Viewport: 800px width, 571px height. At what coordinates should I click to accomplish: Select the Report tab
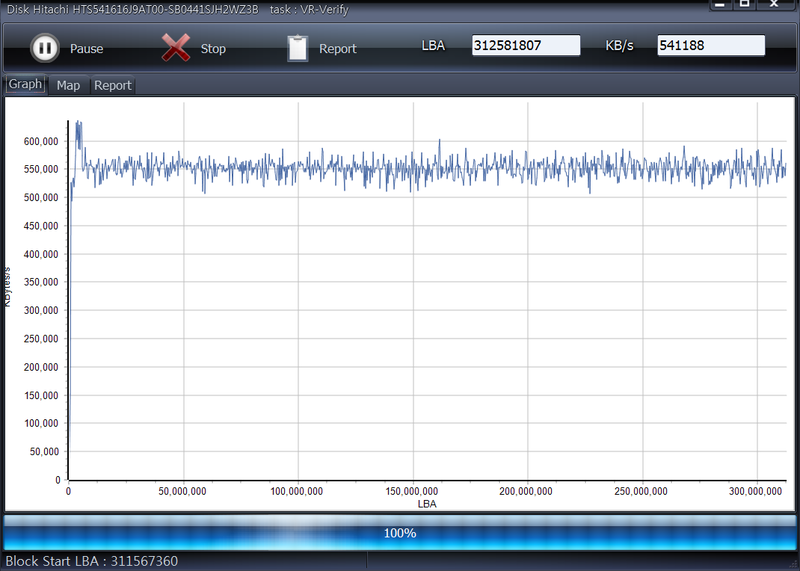pos(112,86)
